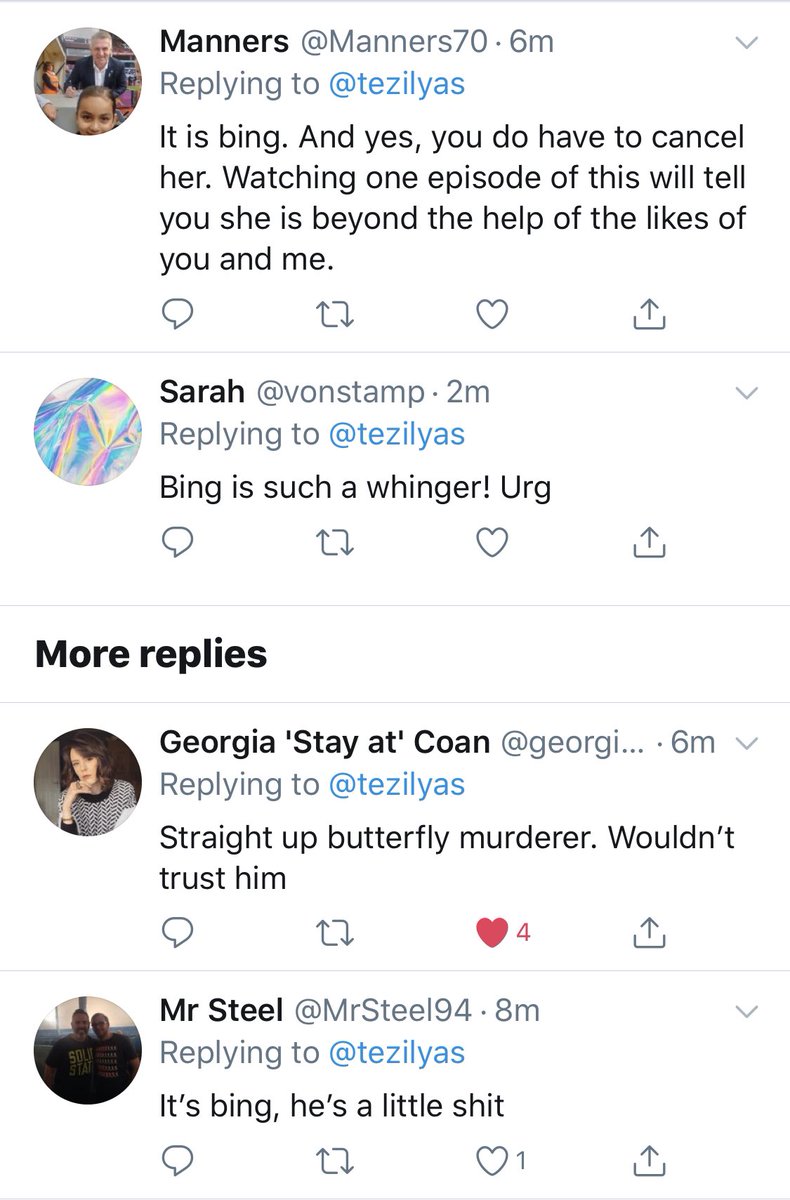Like Mr Steel's tweet
The image size is (790, 1200).
point(491,1161)
